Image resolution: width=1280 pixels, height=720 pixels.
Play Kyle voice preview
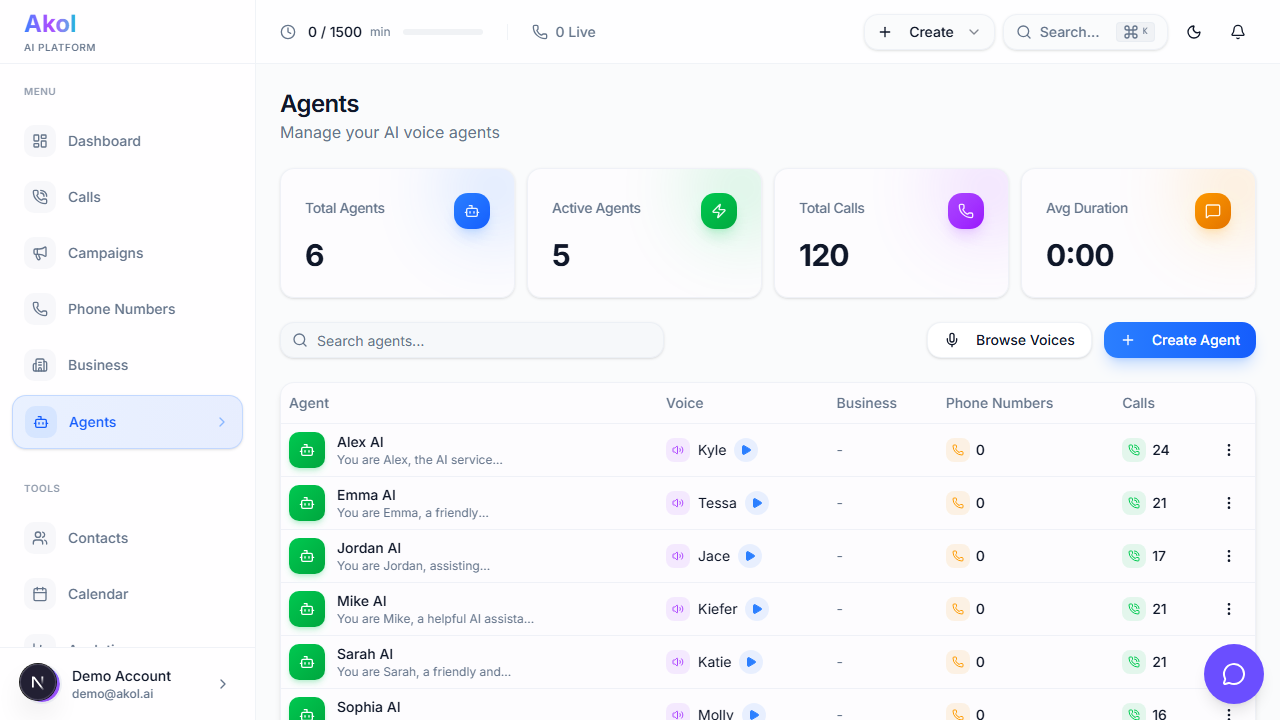[746, 450]
